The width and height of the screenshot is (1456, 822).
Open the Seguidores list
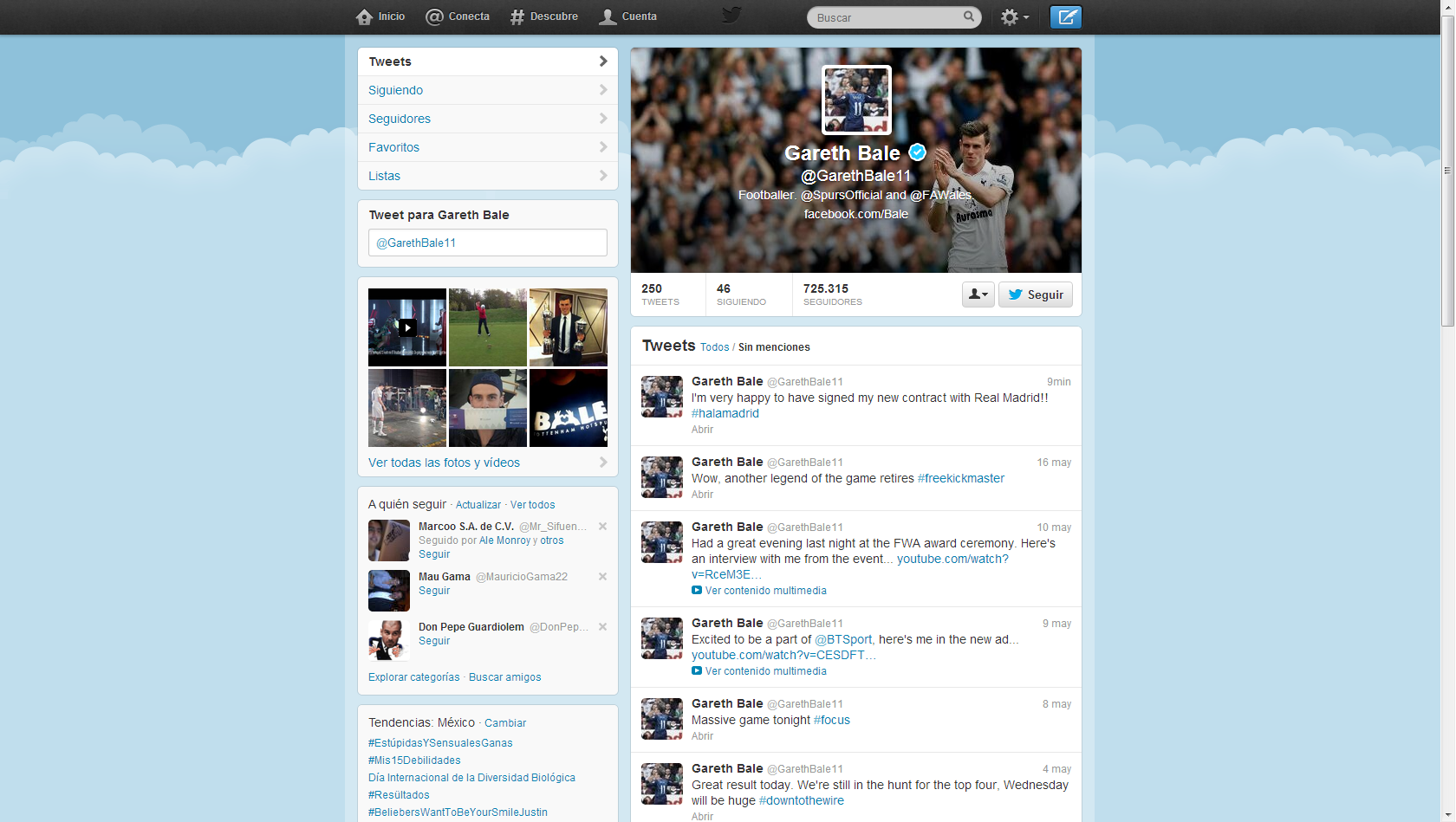click(488, 119)
